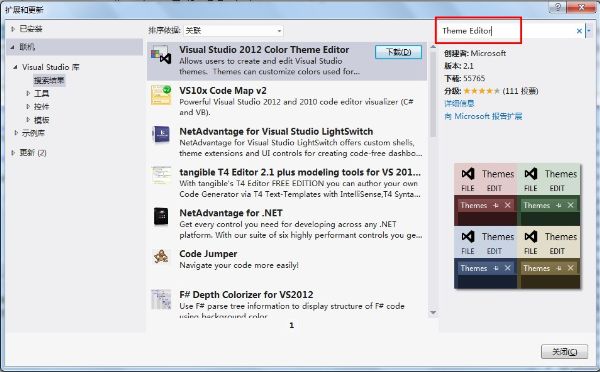Open the 详细信息 link
600x372 pixels.
click(x=459, y=103)
